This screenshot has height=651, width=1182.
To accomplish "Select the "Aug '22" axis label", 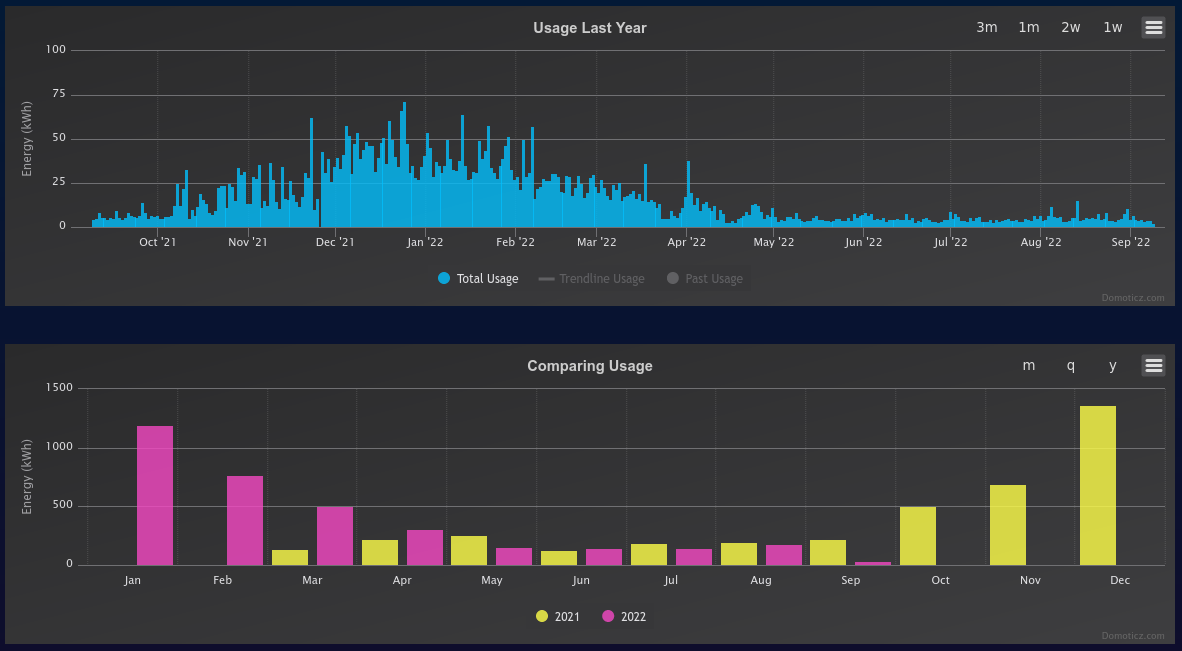I will (1041, 242).
